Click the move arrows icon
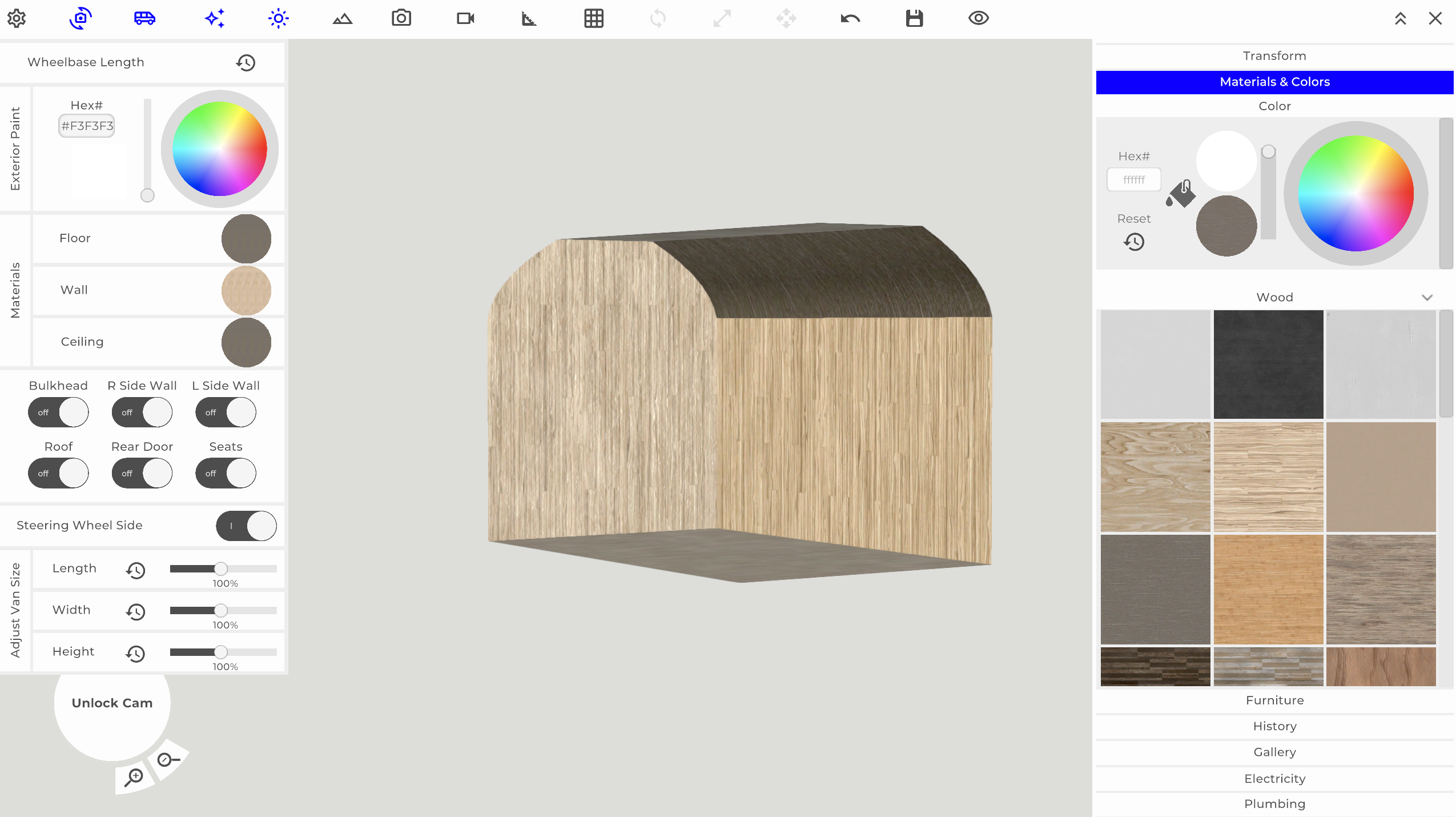This screenshot has height=817, width=1456. 786,18
